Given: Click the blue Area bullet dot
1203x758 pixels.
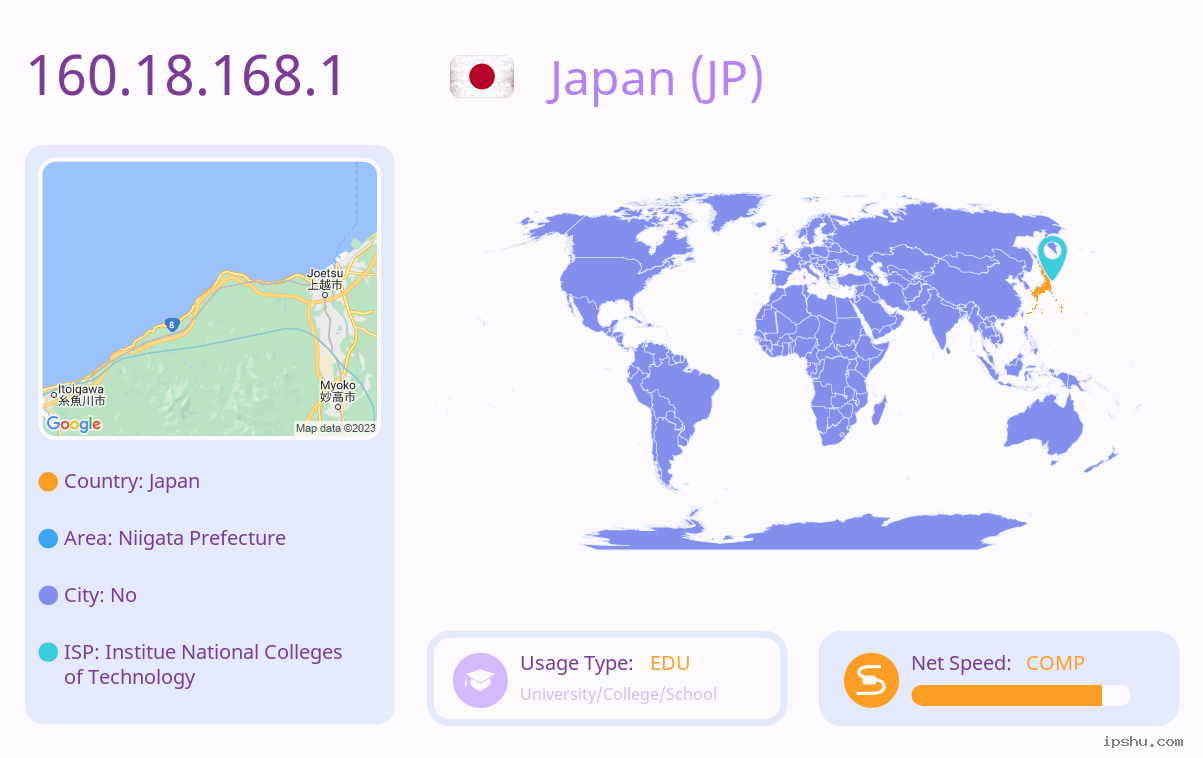Looking at the screenshot, I should [48, 538].
